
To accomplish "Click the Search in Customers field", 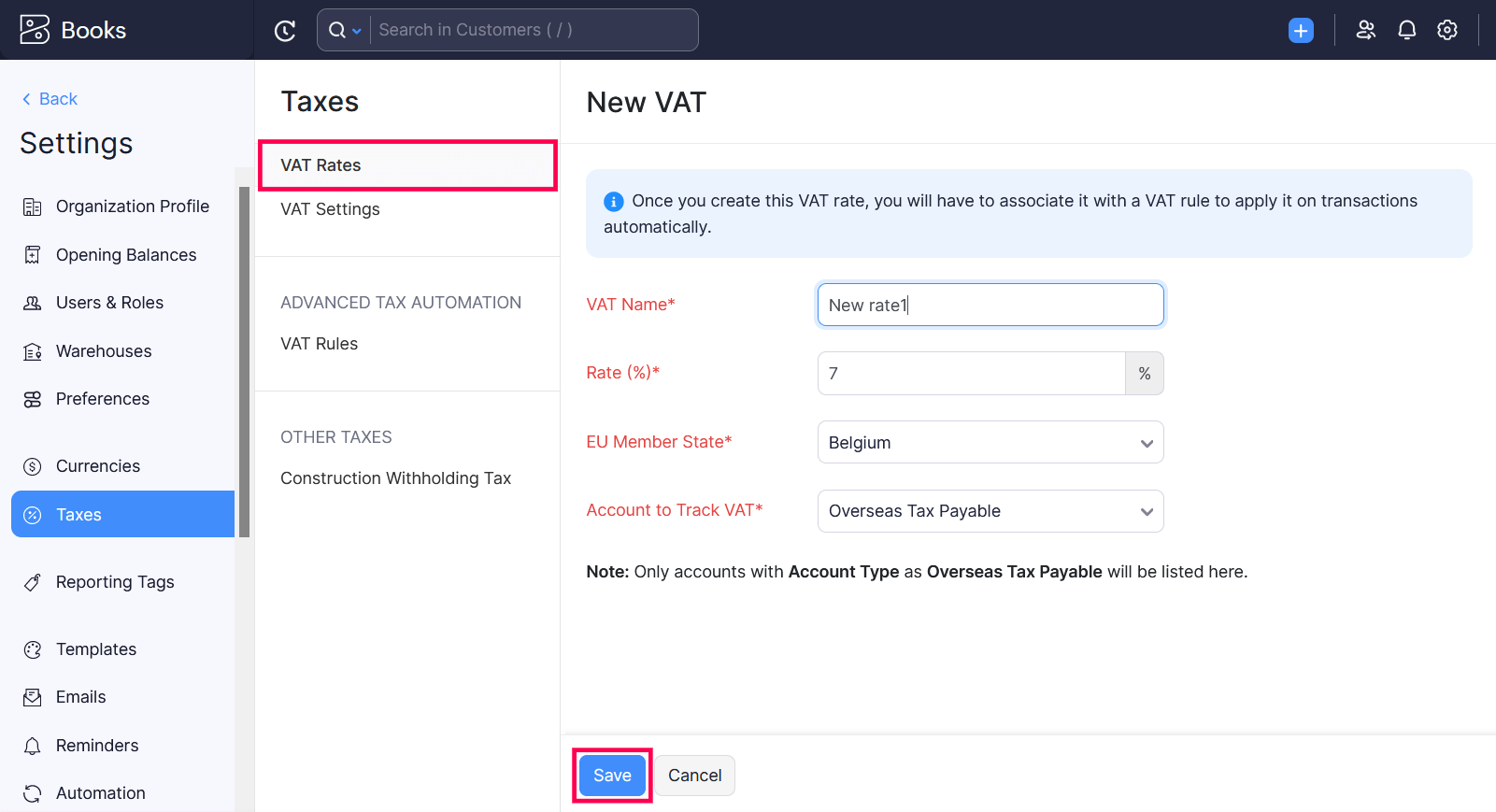I will [x=533, y=30].
